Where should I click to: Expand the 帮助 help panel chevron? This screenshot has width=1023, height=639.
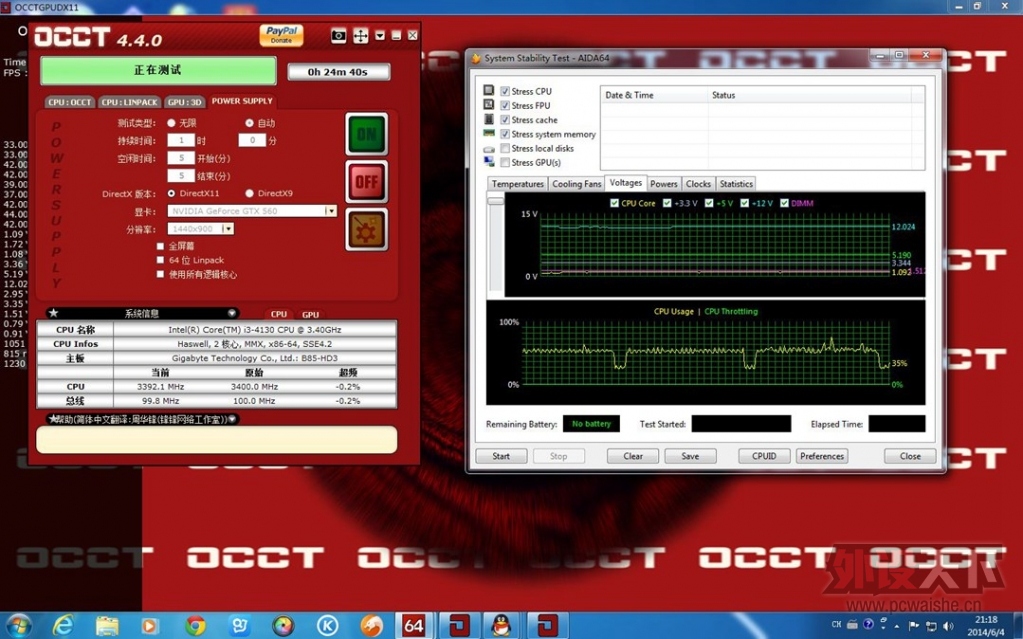click(x=233, y=419)
